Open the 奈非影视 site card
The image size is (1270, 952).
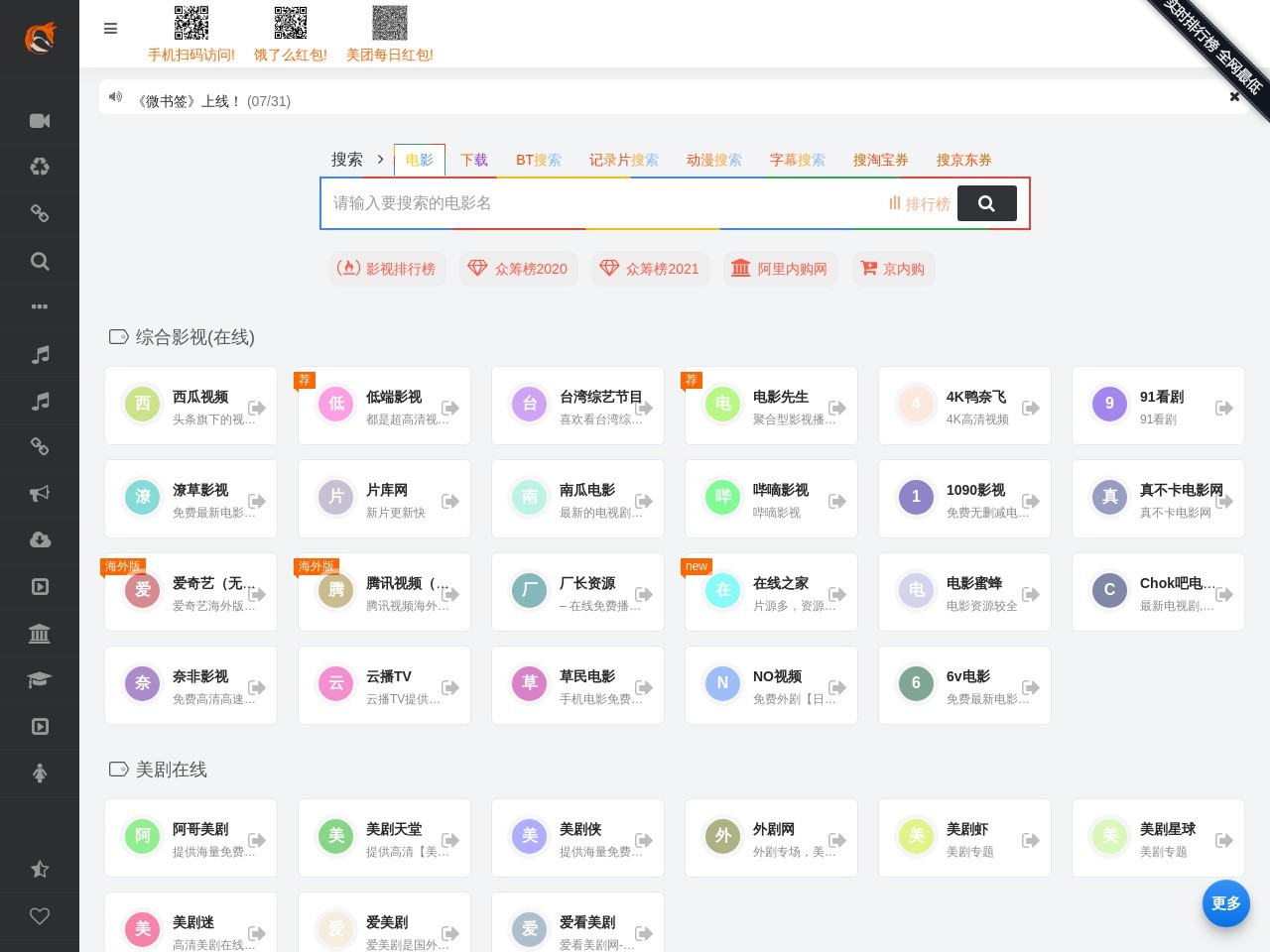click(190, 685)
